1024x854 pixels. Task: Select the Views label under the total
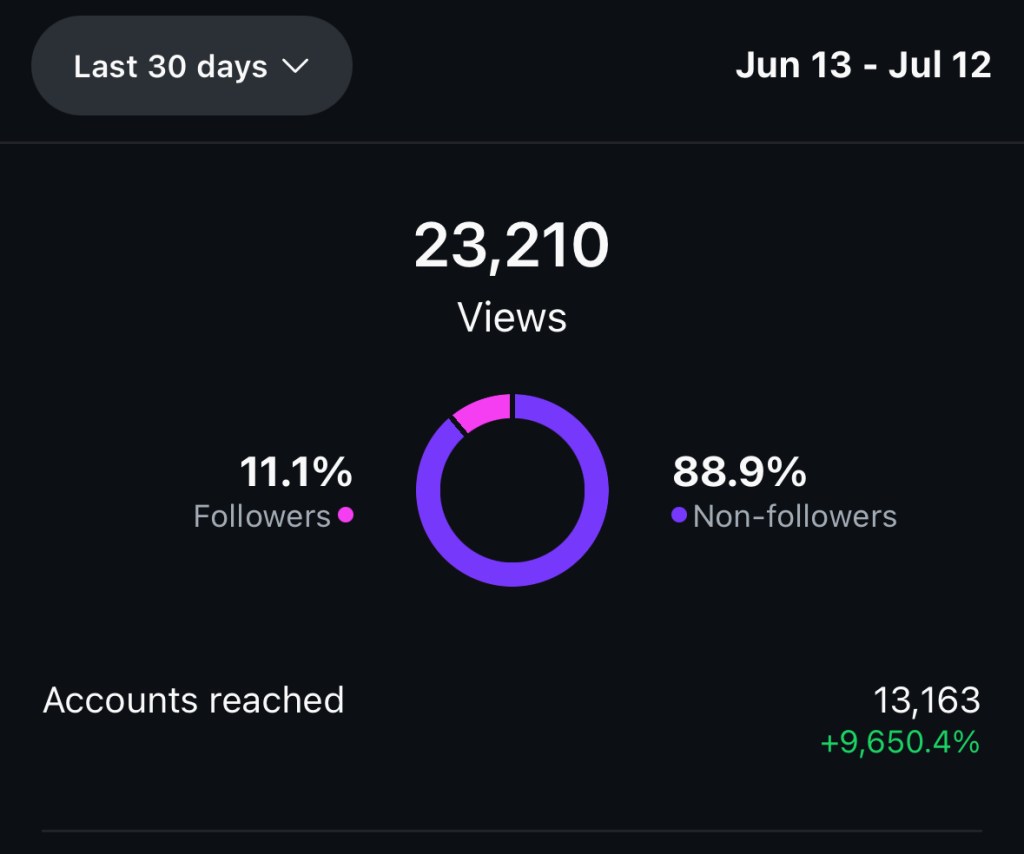click(512, 318)
